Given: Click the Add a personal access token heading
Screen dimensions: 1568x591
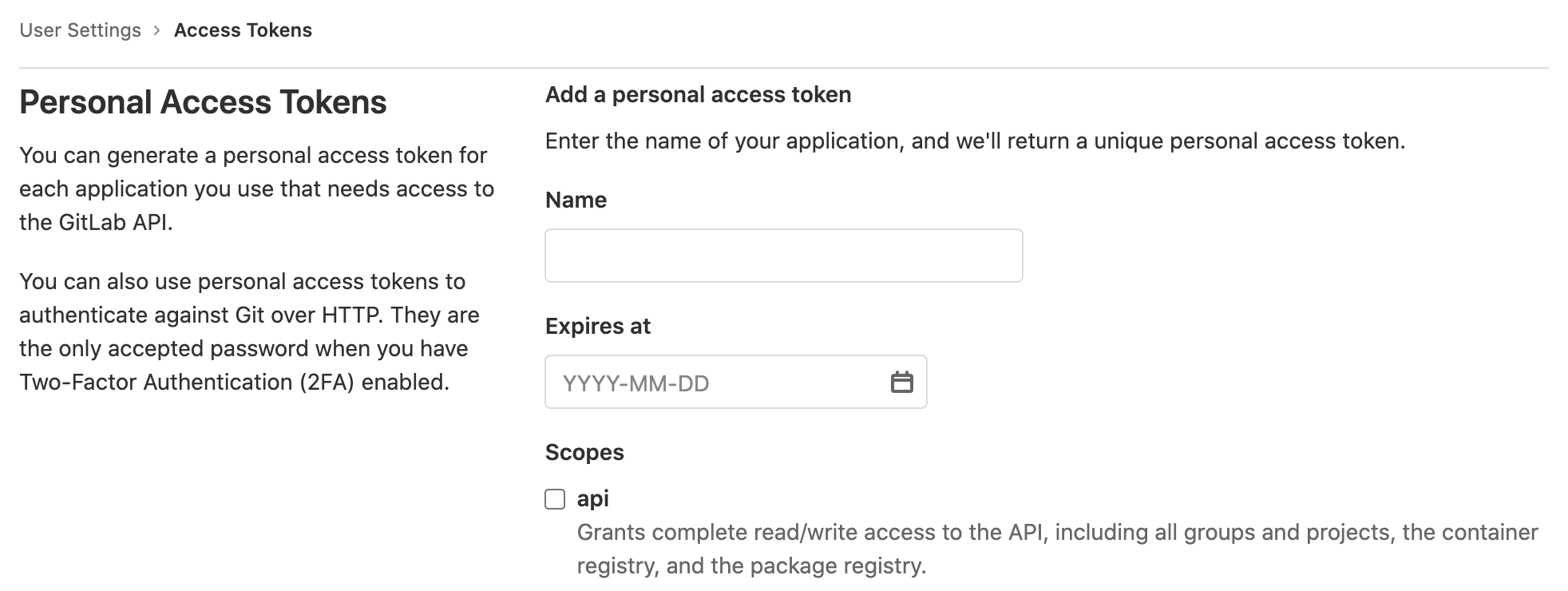Looking at the screenshot, I should [x=699, y=94].
